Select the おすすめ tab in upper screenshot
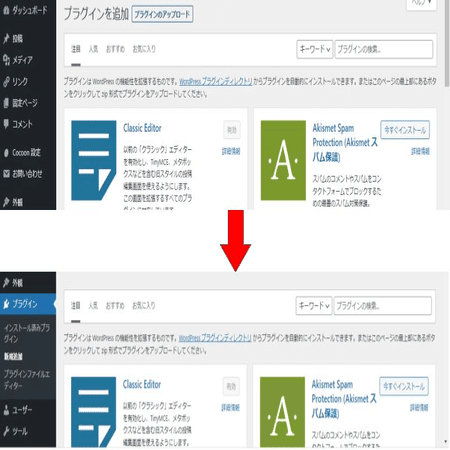The image size is (450, 450). 115,49
